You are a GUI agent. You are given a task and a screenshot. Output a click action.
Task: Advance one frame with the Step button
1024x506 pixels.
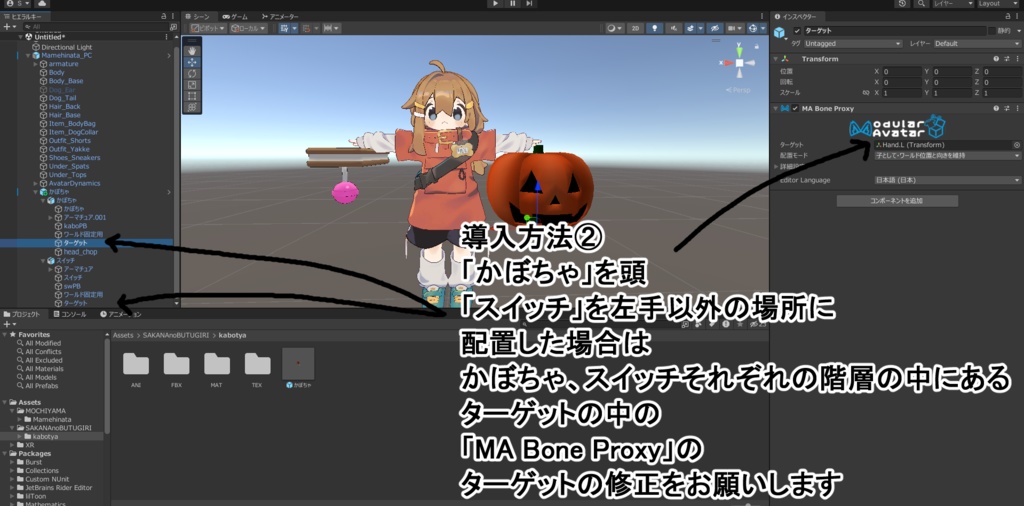[528, 4]
